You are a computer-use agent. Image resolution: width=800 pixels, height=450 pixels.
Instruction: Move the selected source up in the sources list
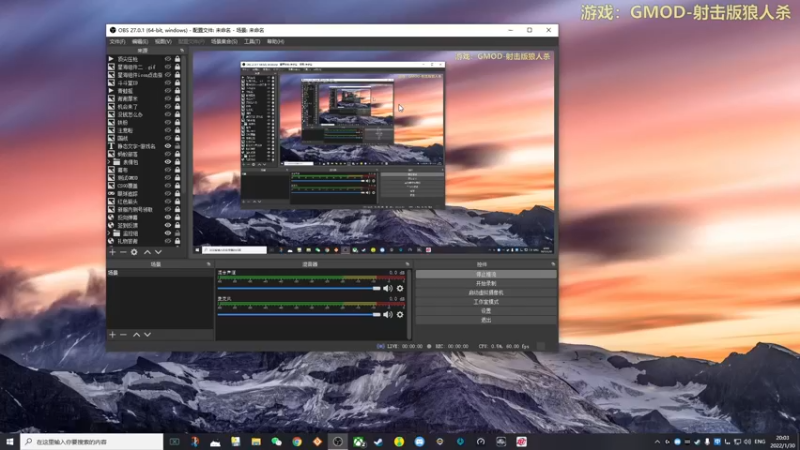(x=147, y=252)
